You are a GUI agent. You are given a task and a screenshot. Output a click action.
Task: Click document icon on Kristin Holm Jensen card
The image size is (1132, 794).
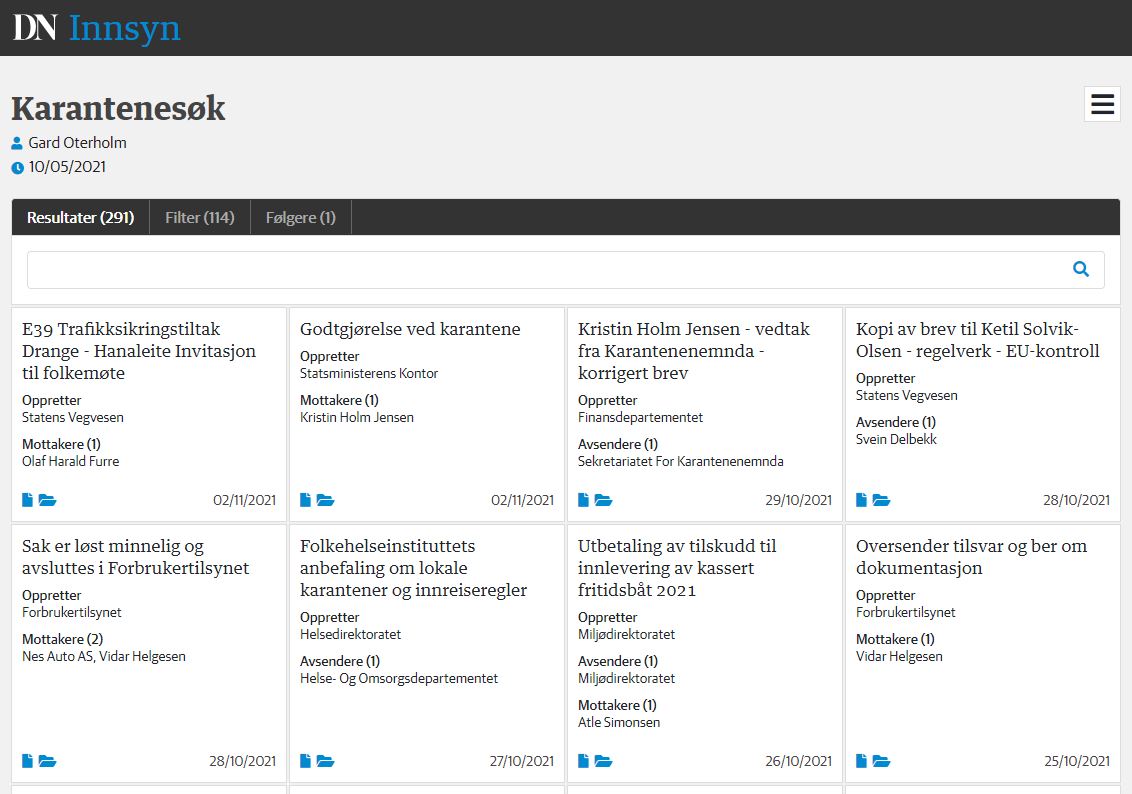point(584,500)
